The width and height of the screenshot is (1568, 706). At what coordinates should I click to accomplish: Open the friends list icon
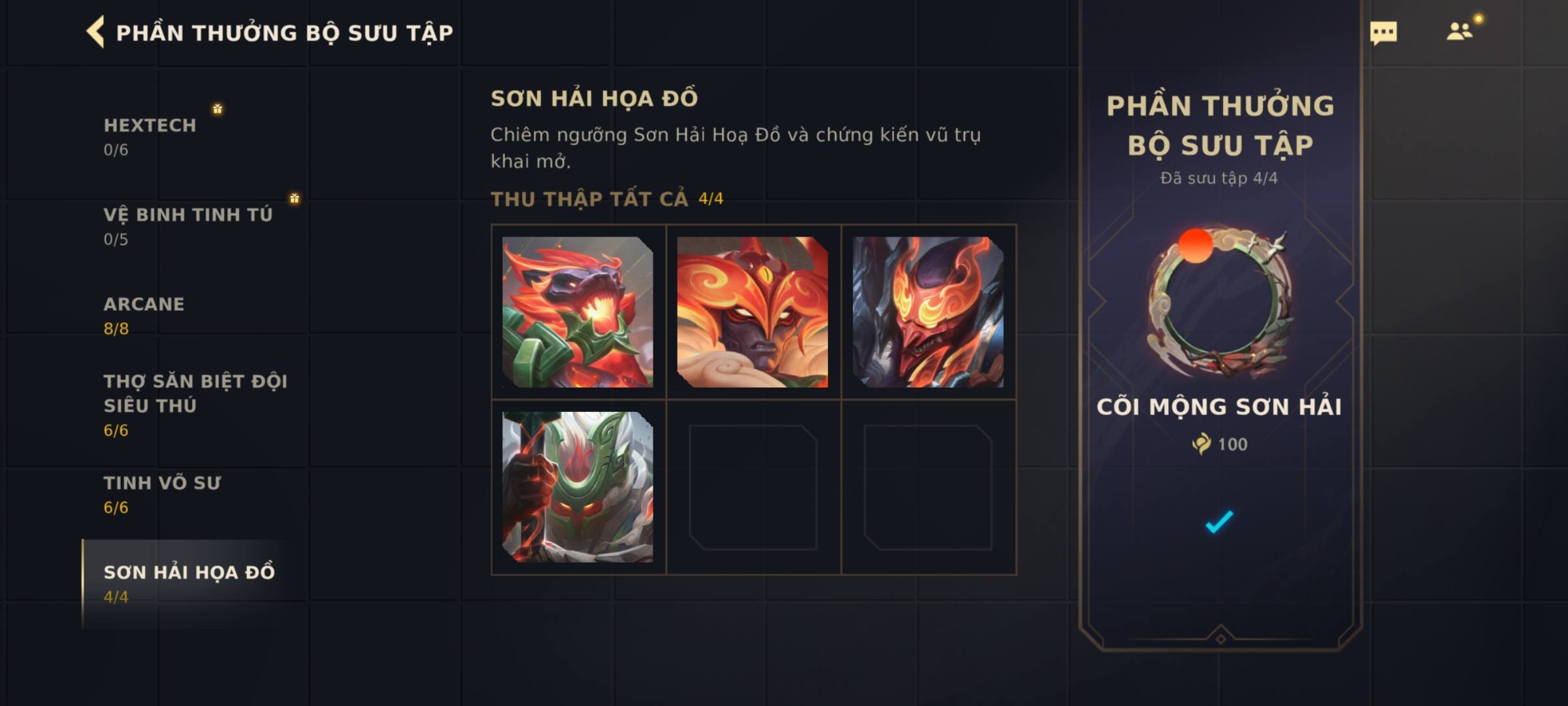click(1459, 31)
